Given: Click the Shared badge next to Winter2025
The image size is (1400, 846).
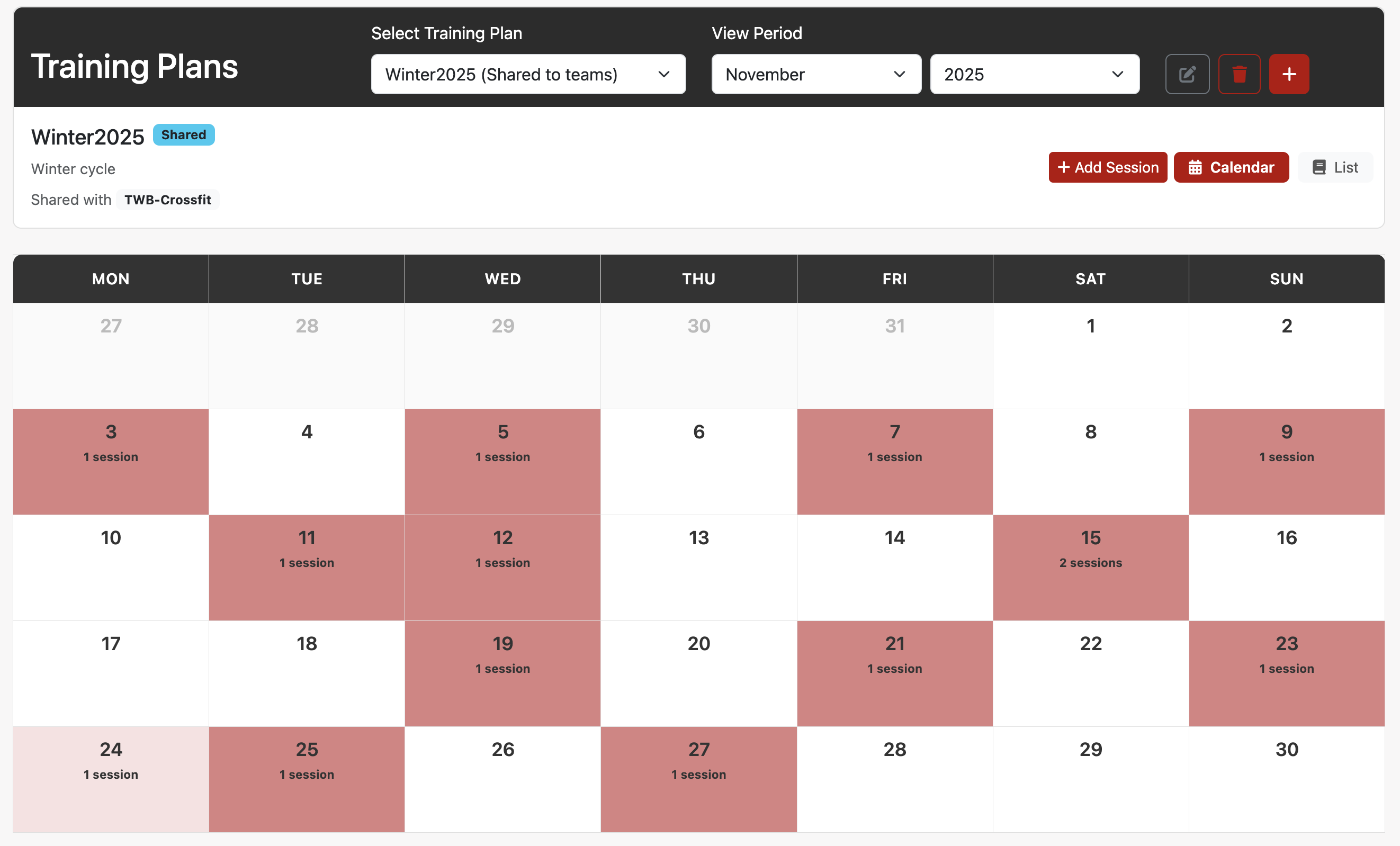Looking at the screenshot, I should (184, 134).
